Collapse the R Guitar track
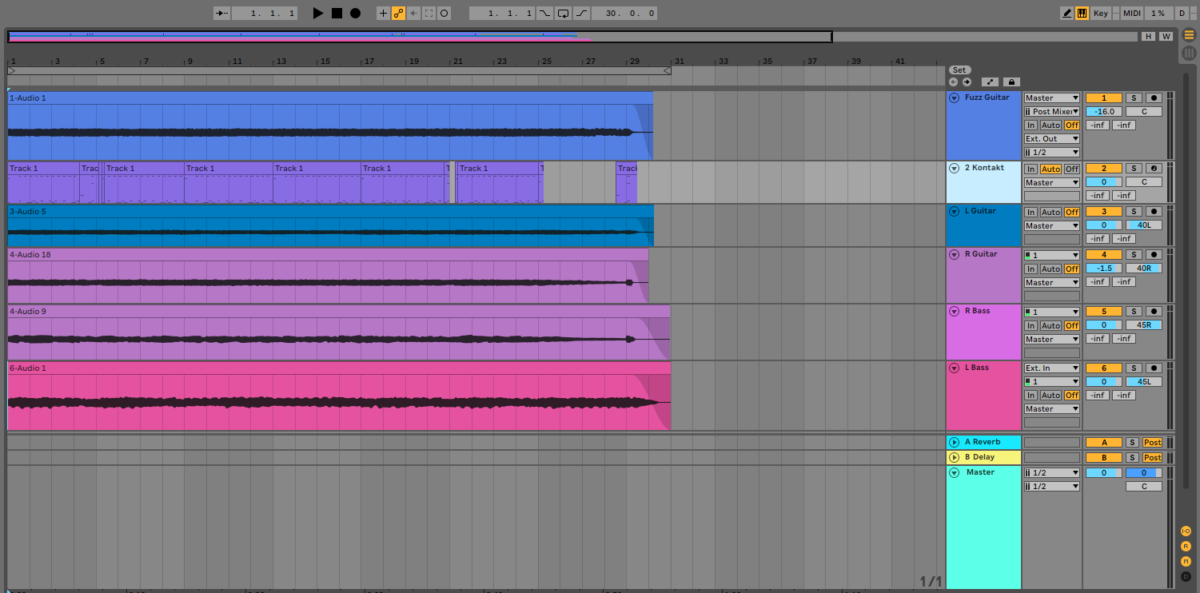 (x=954, y=254)
